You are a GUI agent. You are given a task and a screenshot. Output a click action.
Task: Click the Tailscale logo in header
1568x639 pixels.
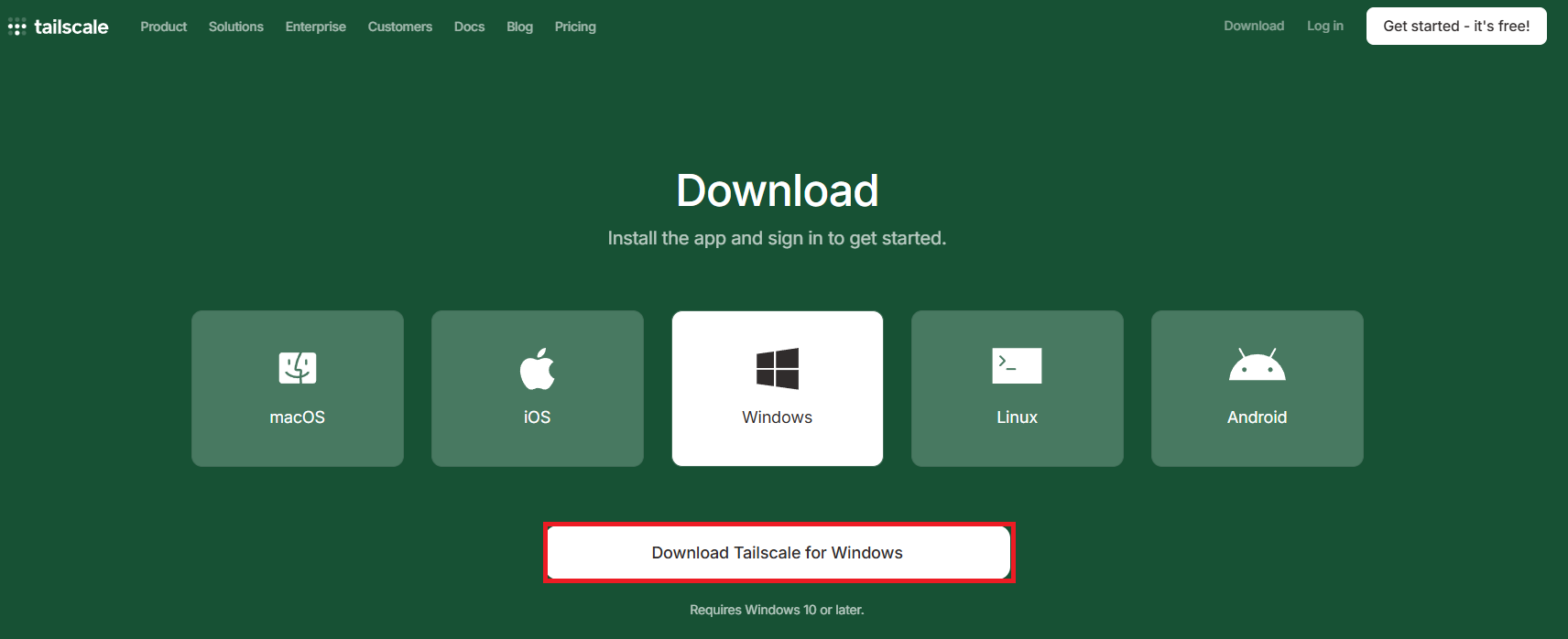(58, 27)
